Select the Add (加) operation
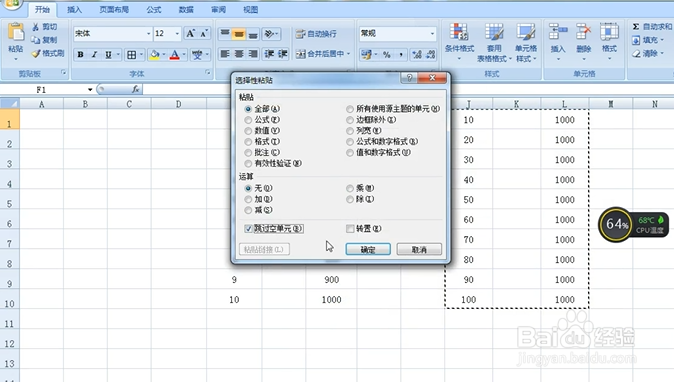 [x=248, y=199]
